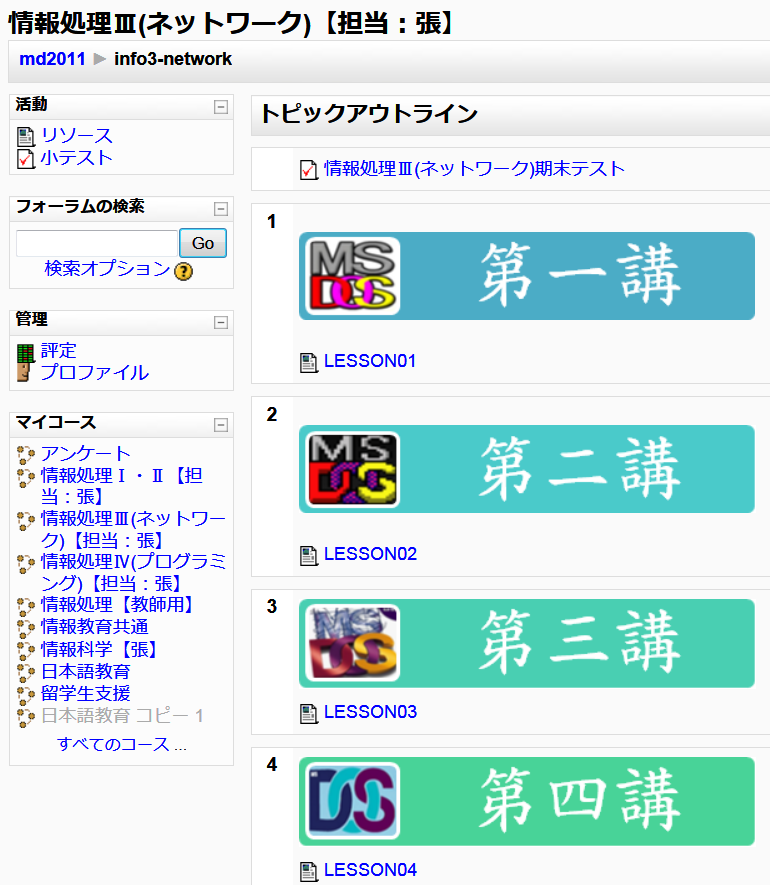
Task: Open 情報処理Ⅰ・Ⅱ【担当：張】 course link
Action: coord(121,486)
